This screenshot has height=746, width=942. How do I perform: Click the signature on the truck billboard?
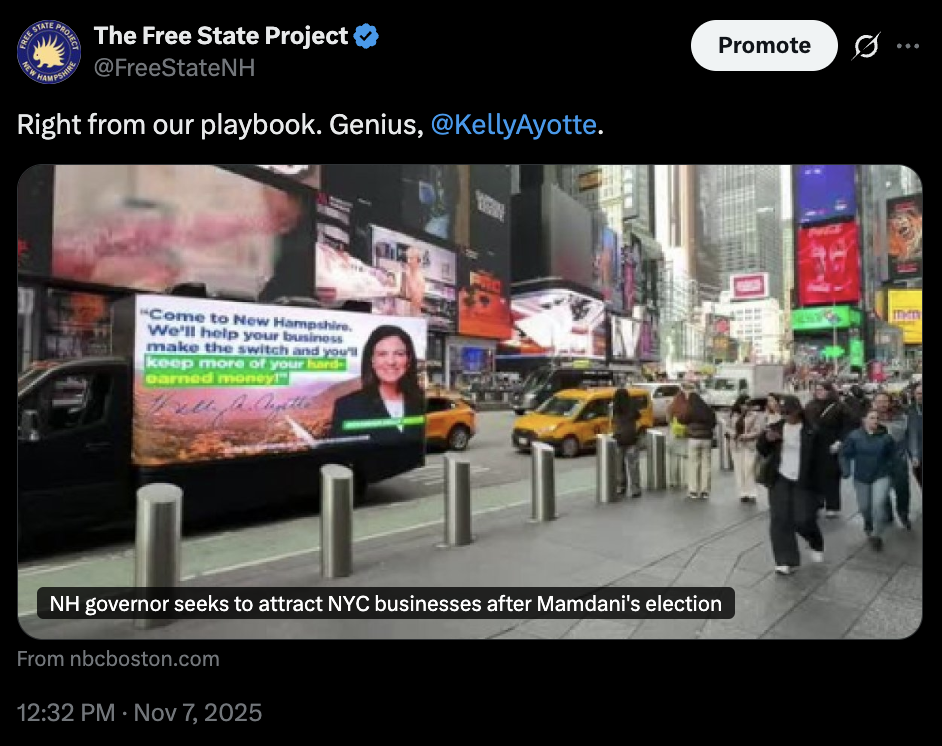point(231,406)
